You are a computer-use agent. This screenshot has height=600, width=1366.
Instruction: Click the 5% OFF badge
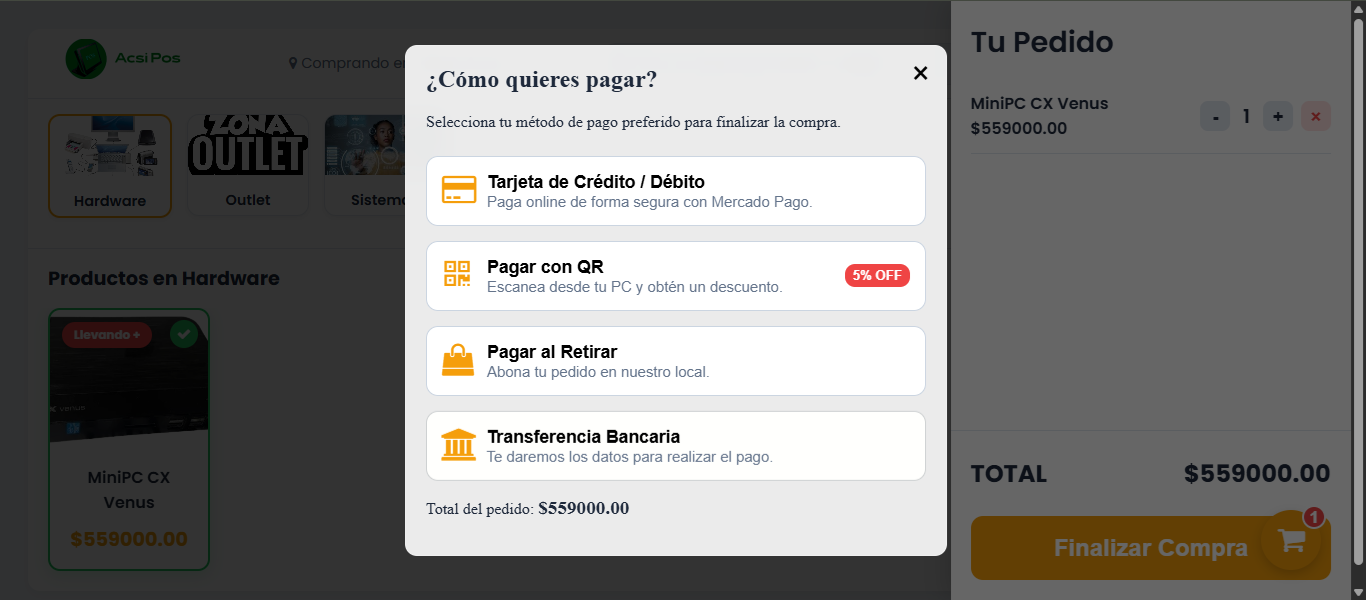coord(877,276)
